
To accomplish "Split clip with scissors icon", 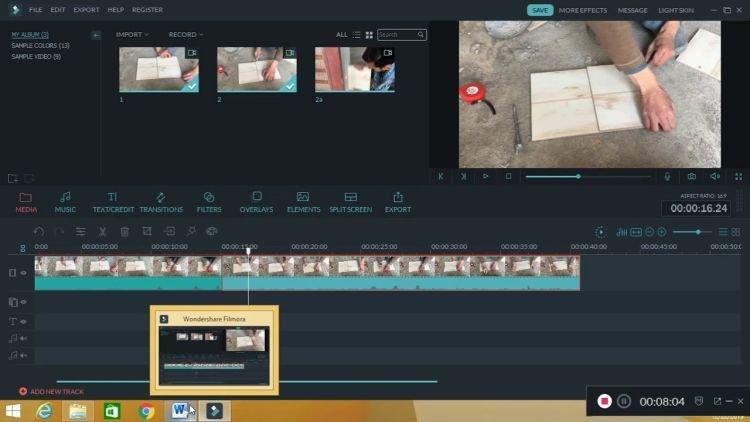I will coord(102,232).
